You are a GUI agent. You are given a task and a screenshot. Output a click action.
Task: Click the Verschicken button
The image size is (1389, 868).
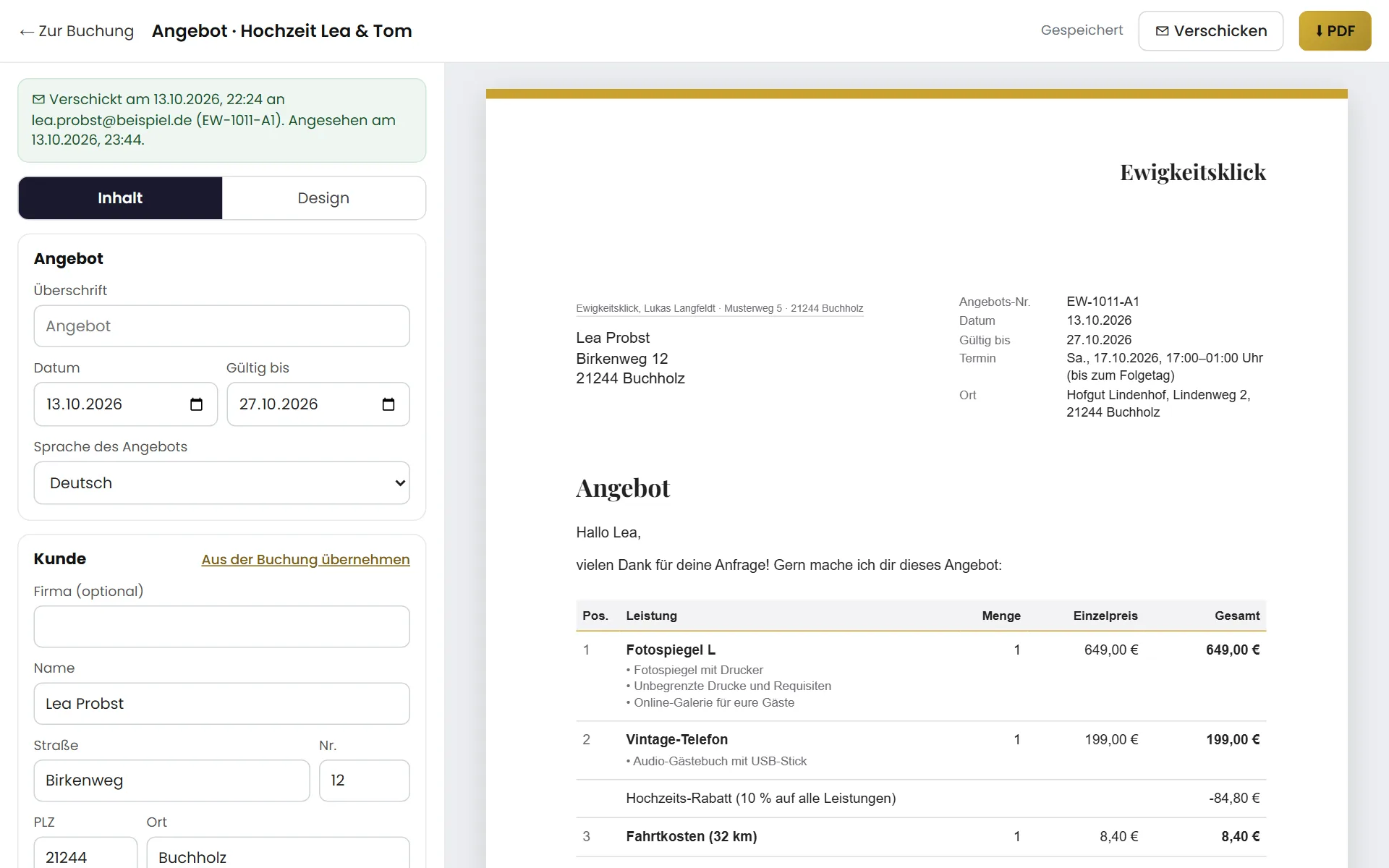pyautogui.click(x=1210, y=31)
